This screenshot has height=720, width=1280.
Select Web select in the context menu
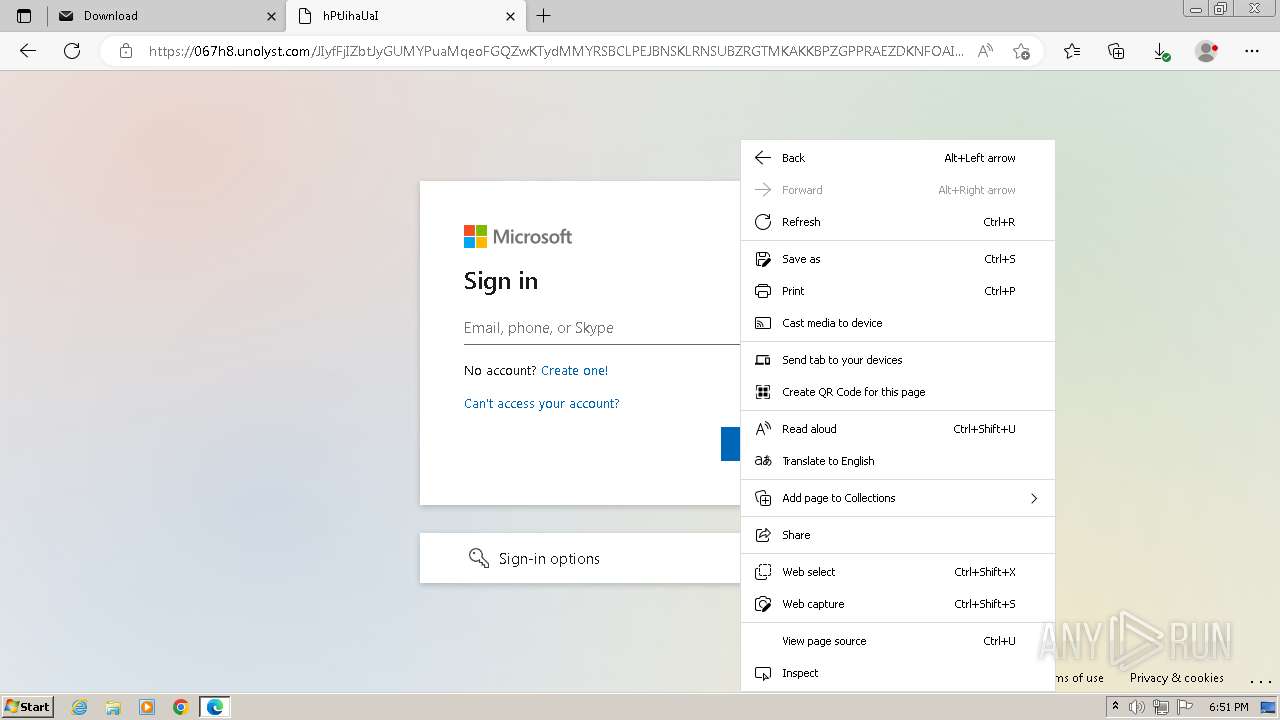[x=898, y=572]
